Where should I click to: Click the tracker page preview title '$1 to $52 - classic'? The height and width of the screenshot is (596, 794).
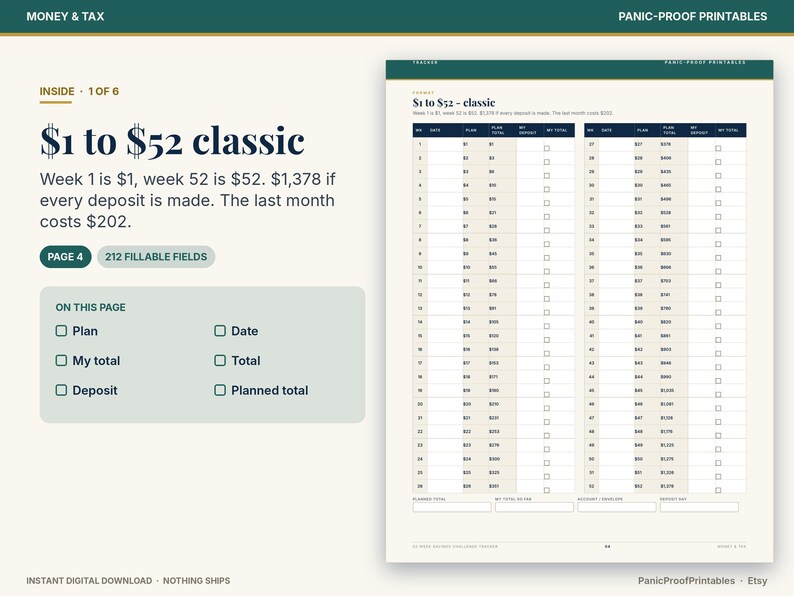pos(454,103)
